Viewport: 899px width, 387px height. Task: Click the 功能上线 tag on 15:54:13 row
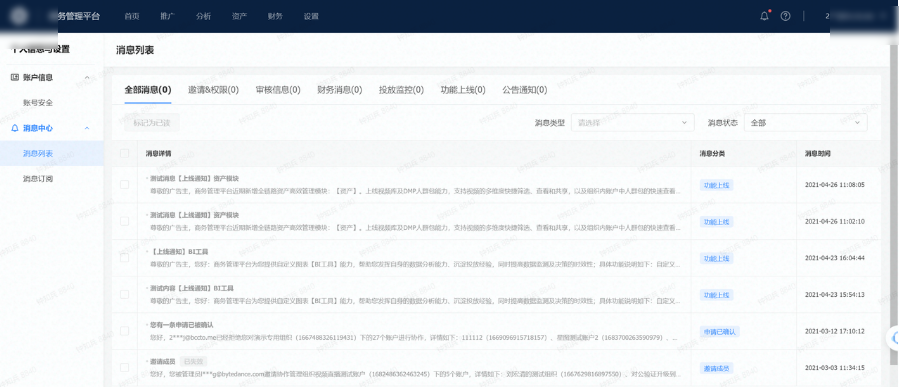pos(716,295)
